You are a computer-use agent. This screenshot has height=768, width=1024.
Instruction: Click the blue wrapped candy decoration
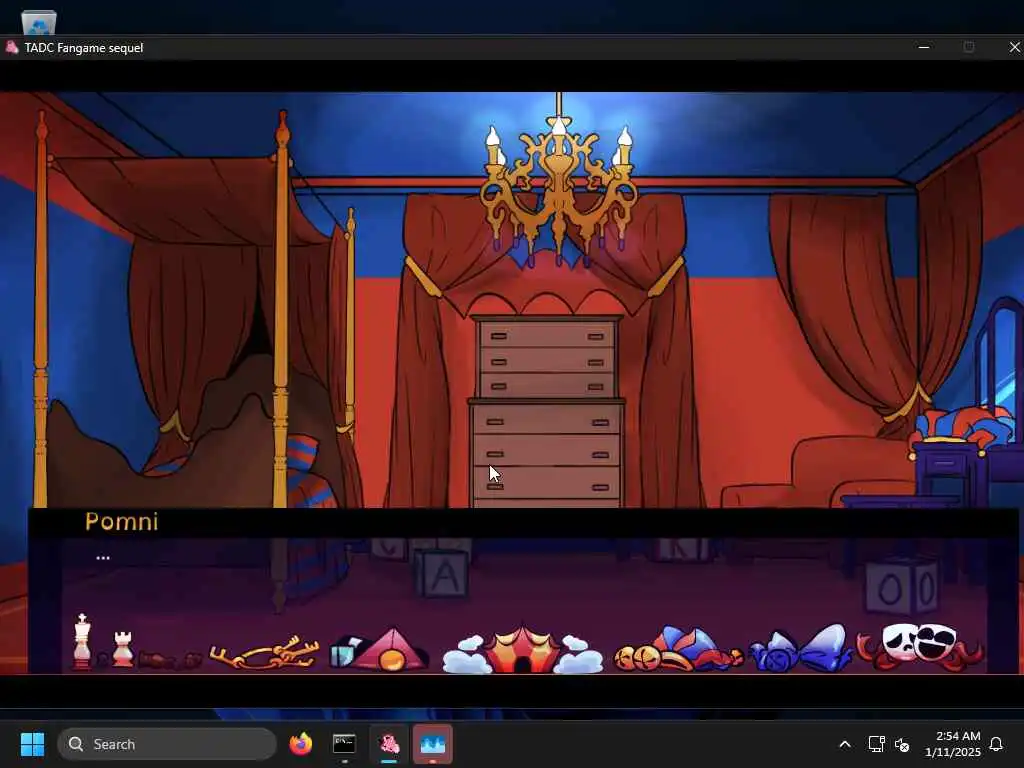(801, 649)
